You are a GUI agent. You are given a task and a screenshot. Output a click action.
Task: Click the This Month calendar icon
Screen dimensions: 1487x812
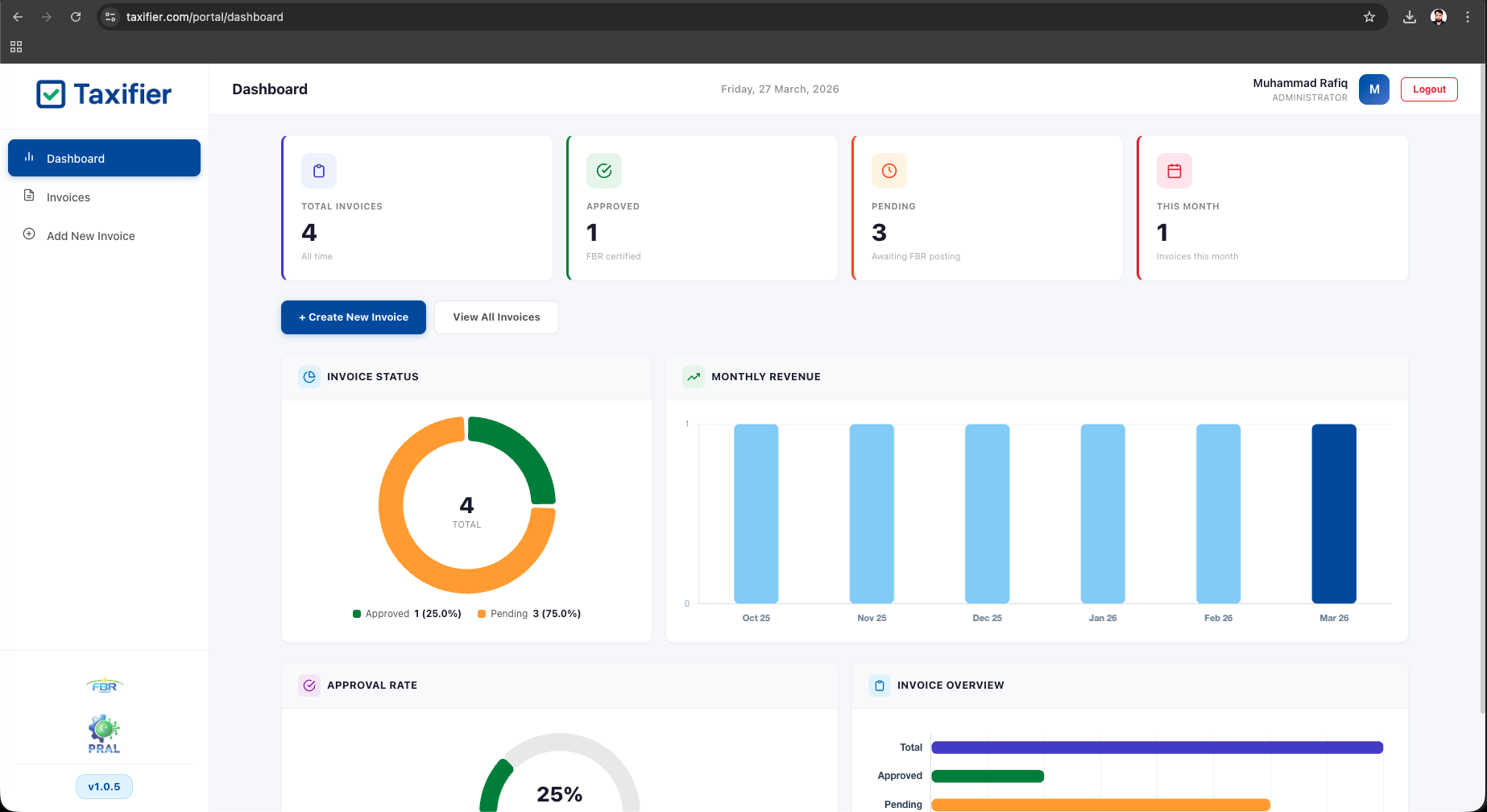tap(1174, 171)
